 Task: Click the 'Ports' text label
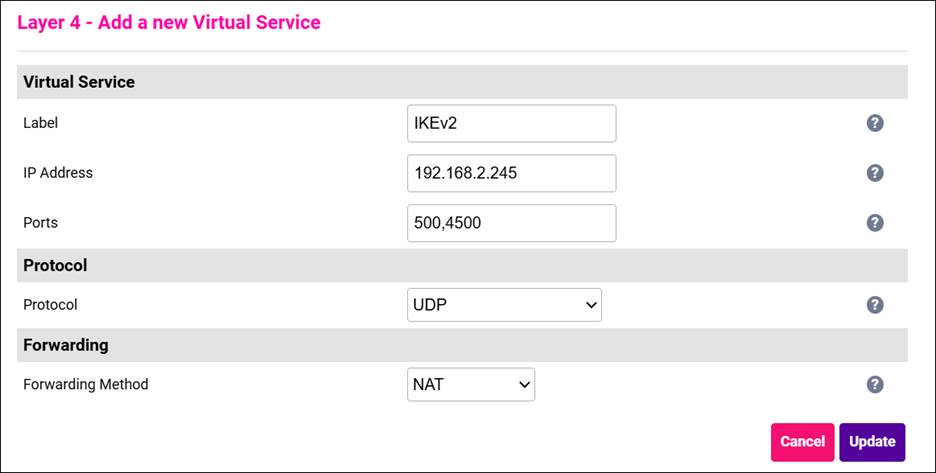[41, 223]
